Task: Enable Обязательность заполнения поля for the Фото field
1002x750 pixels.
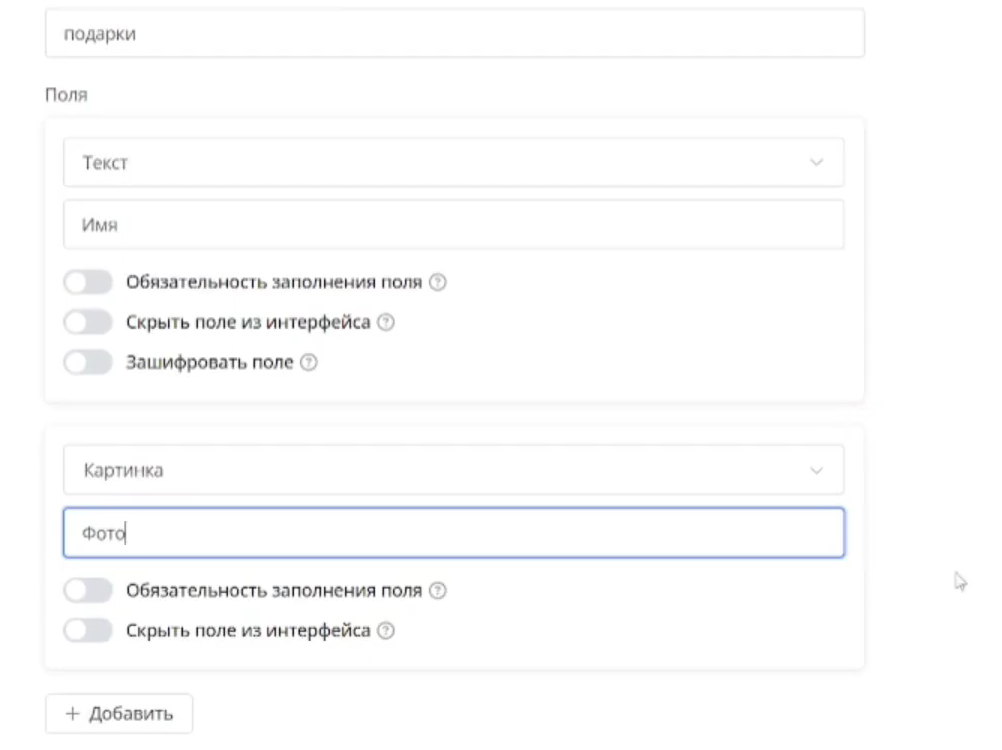Action: point(88,591)
